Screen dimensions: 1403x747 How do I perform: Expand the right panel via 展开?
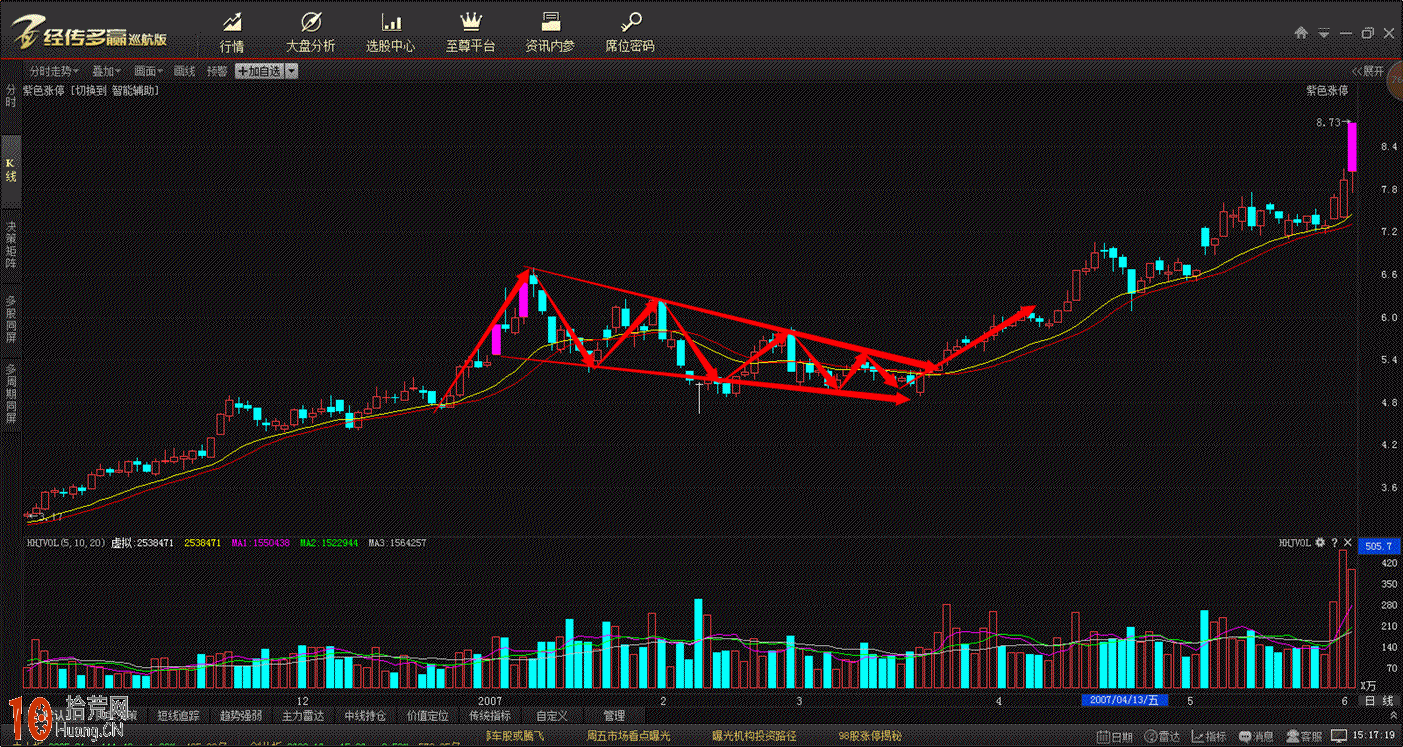point(1368,71)
